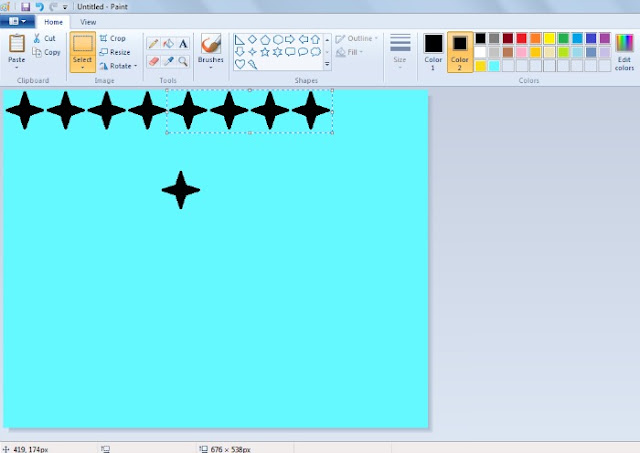Select the lightning bolt shape
Screen dimensions: 640x453
[253, 64]
